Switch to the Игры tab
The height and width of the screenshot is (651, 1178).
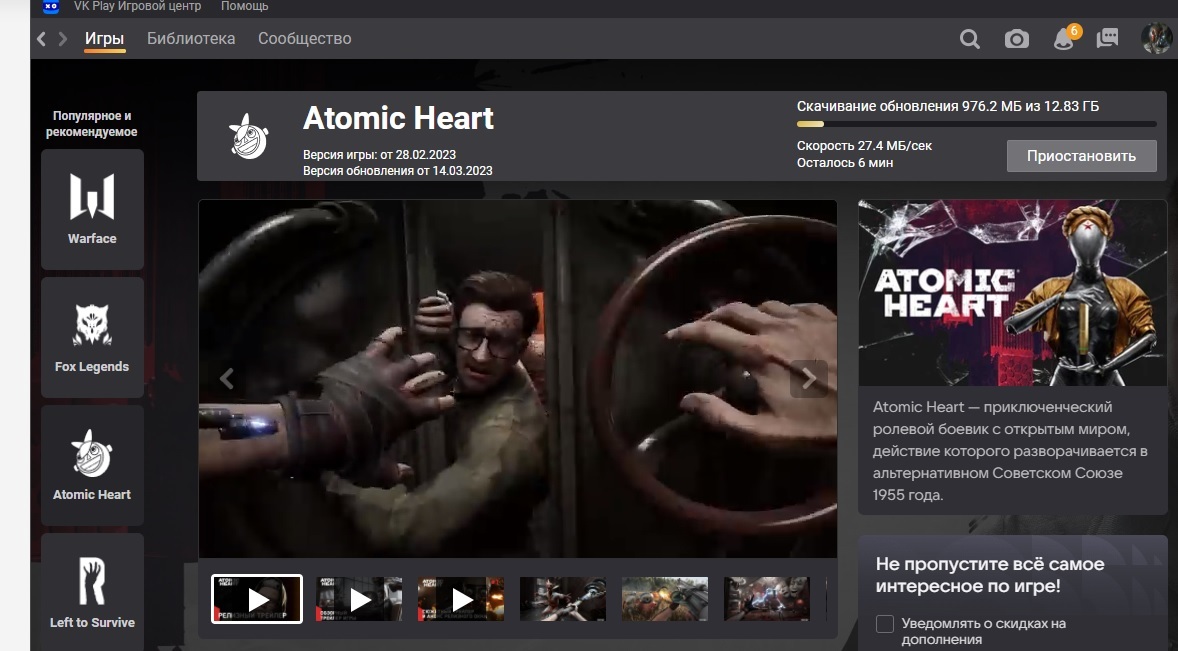click(104, 38)
